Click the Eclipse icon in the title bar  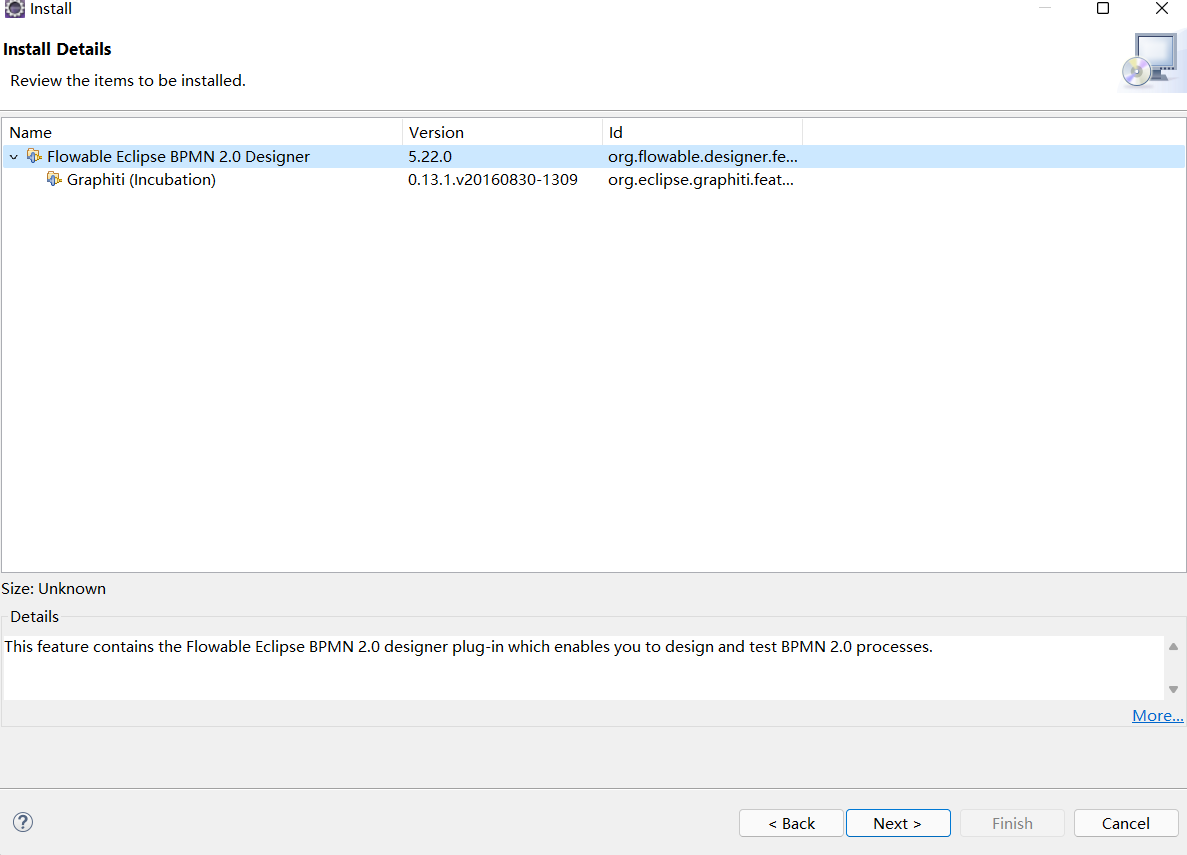click(x=14, y=8)
